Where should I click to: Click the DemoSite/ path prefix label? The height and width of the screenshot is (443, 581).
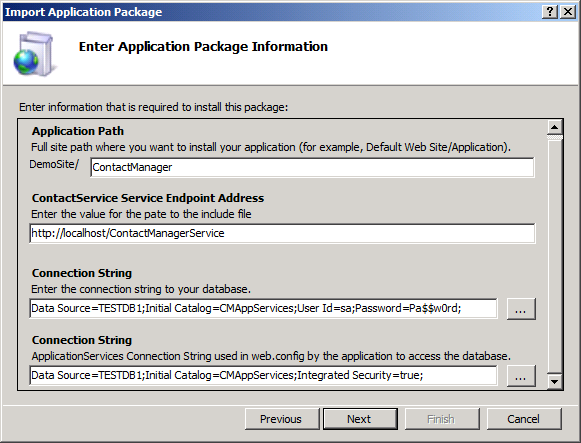coord(54,164)
